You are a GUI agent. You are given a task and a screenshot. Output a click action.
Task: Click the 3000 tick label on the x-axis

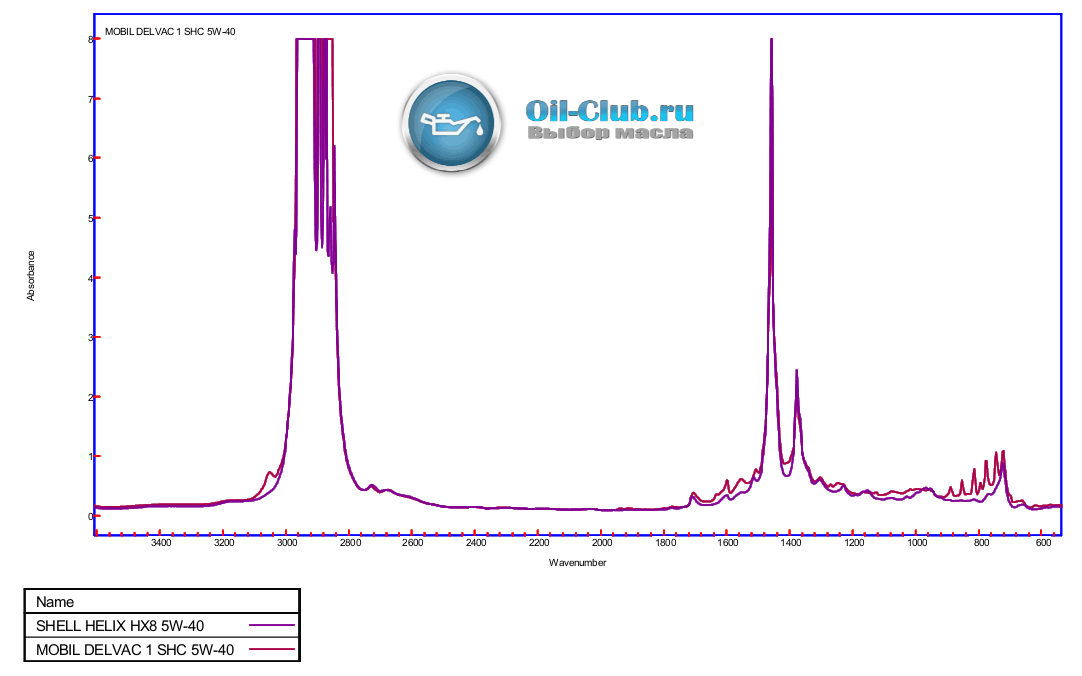tap(287, 543)
